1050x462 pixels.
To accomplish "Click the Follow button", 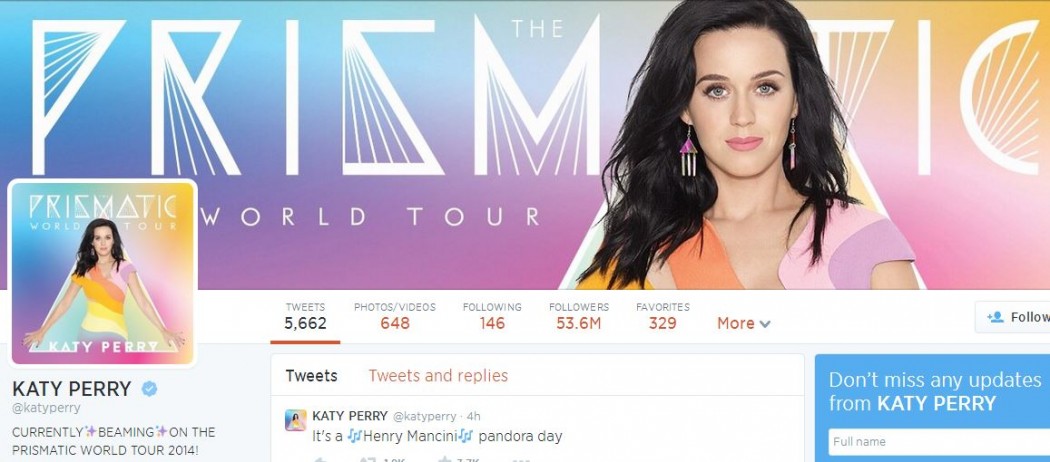I will point(1012,317).
